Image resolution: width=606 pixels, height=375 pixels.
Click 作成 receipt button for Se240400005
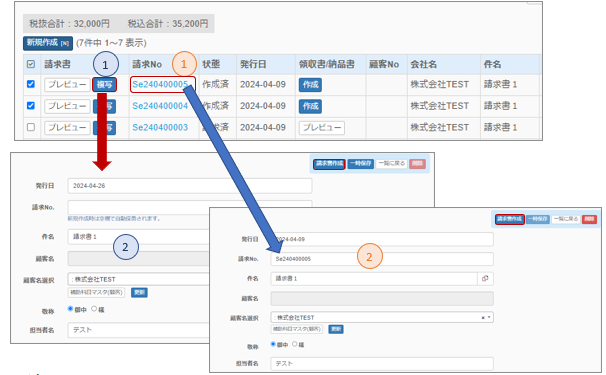[310, 85]
